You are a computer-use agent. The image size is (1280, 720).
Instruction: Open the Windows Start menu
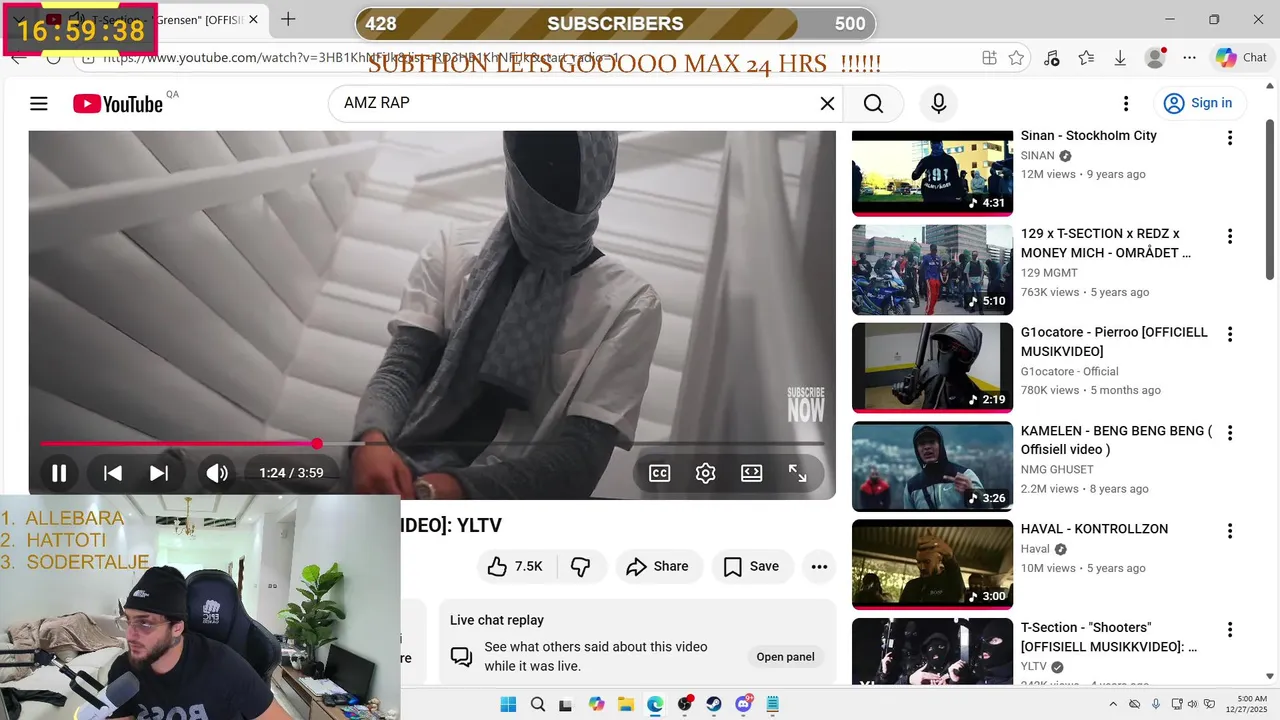pyautogui.click(x=508, y=704)
